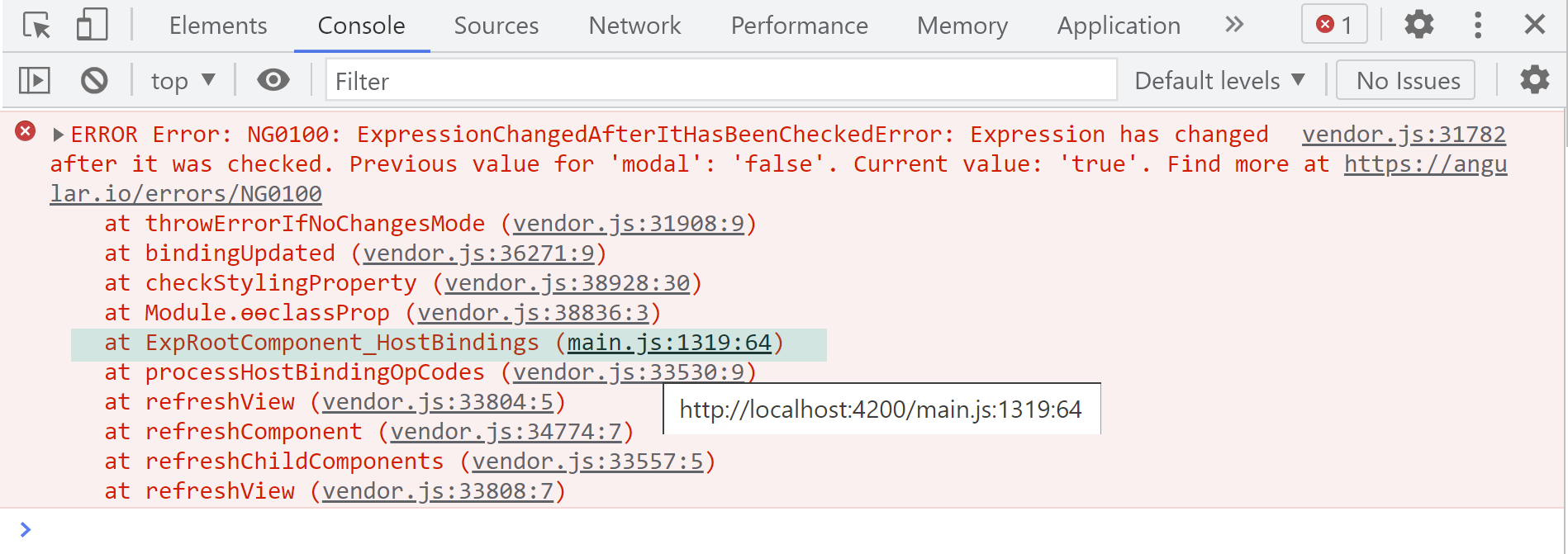Click the red error count badge
1568x554 pixels.
click(x=1334, y=25)
